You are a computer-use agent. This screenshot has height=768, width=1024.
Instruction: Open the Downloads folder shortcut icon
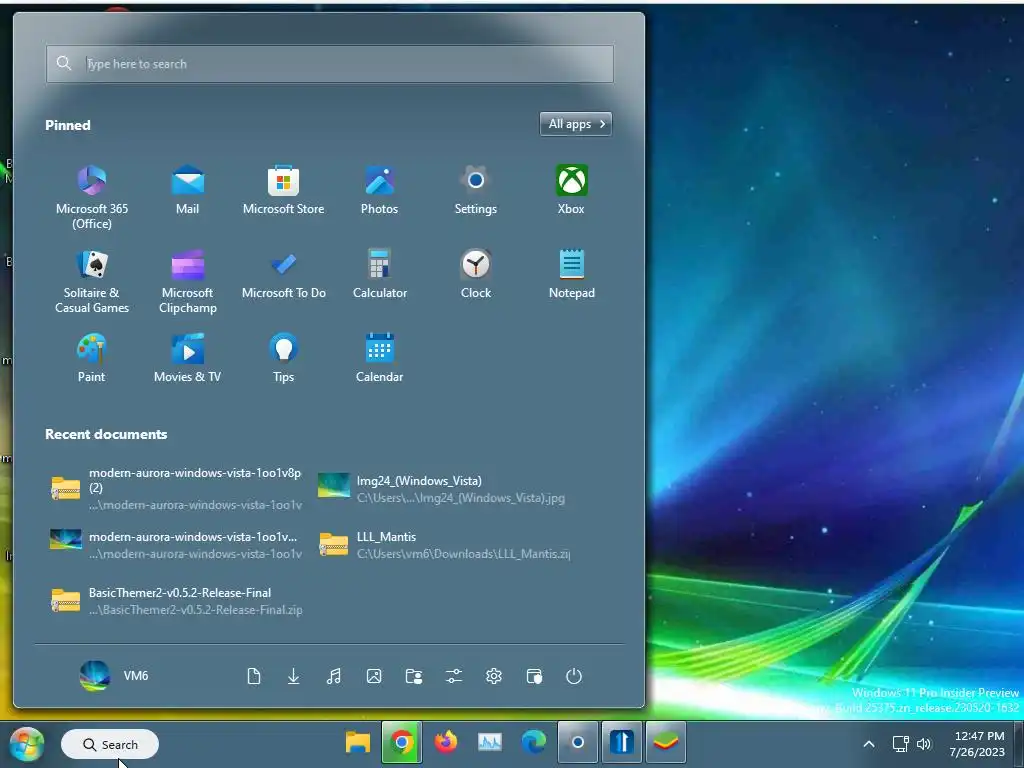coord(294,676)
